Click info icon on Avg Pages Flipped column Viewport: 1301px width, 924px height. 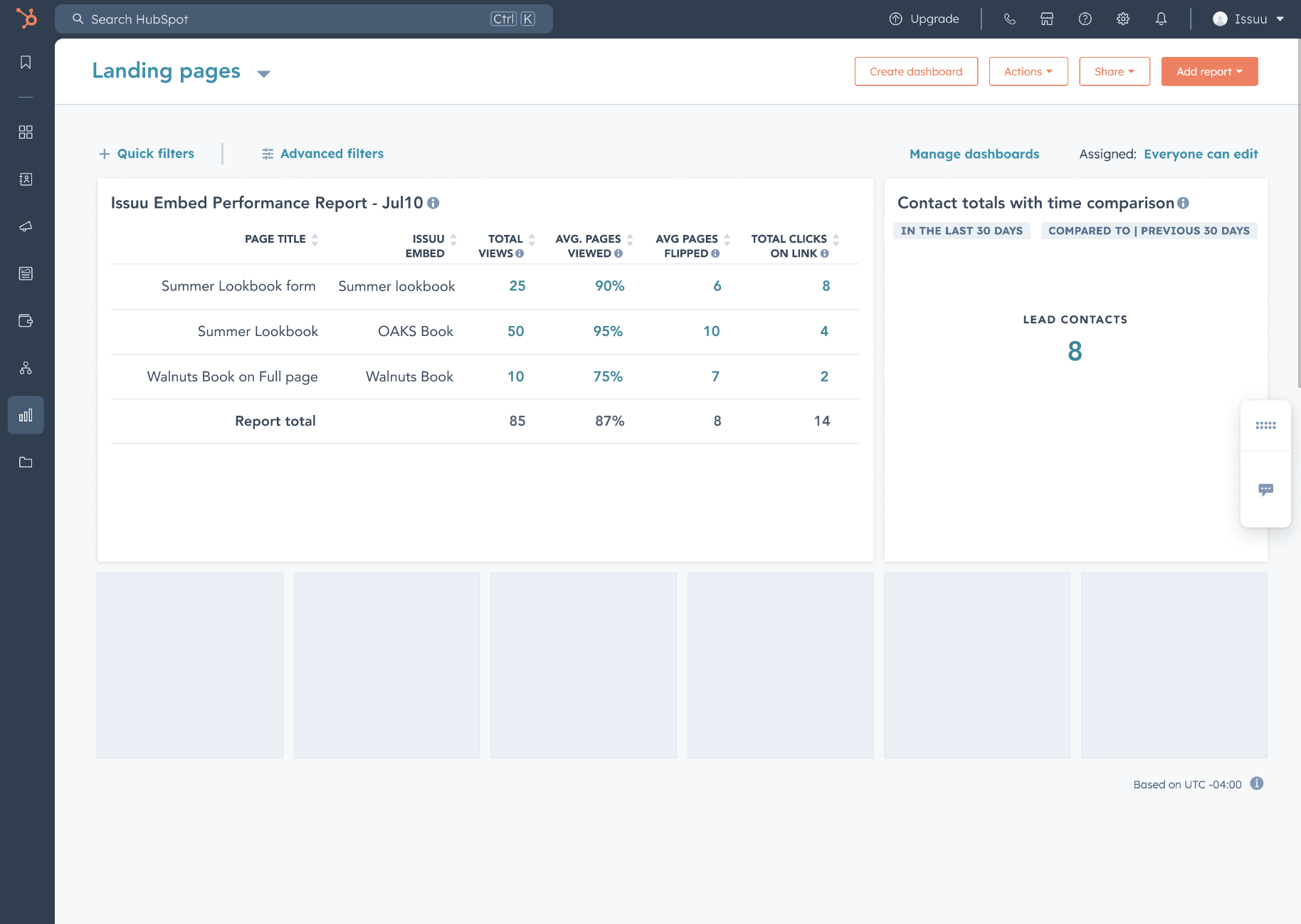click(x=715, y=253)
